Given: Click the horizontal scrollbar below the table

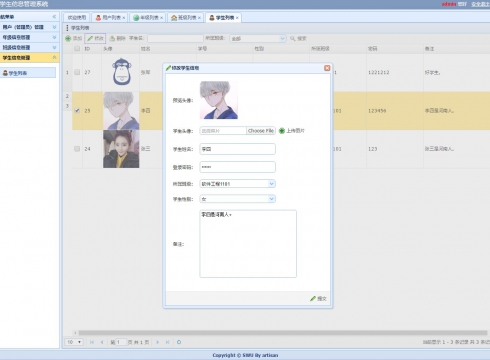Looking at the screenshot, I should click(283, 333).
